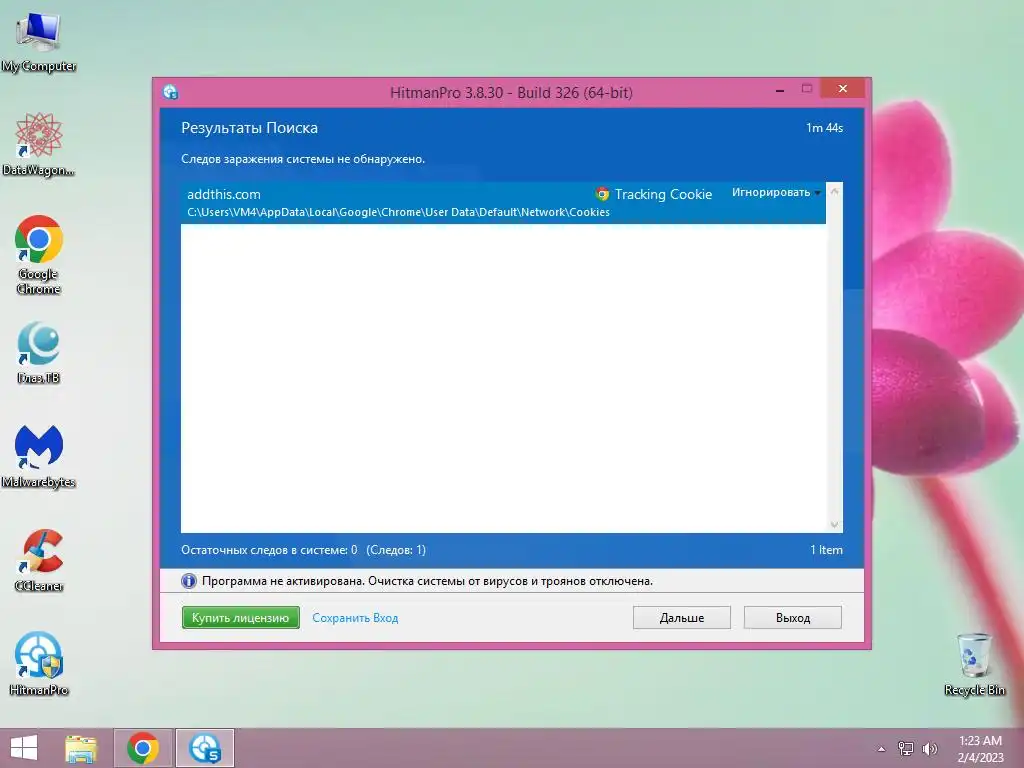Open the Глаз.ТВ desktop shortcut
Image resolution: width=1024 pixels, height=768 pixels.
[x=38, y=353]
